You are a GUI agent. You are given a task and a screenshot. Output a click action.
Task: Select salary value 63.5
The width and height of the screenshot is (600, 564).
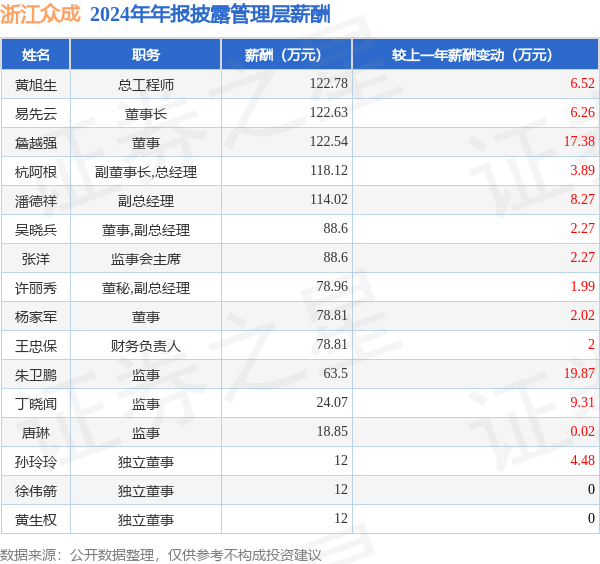coord(336,374)
